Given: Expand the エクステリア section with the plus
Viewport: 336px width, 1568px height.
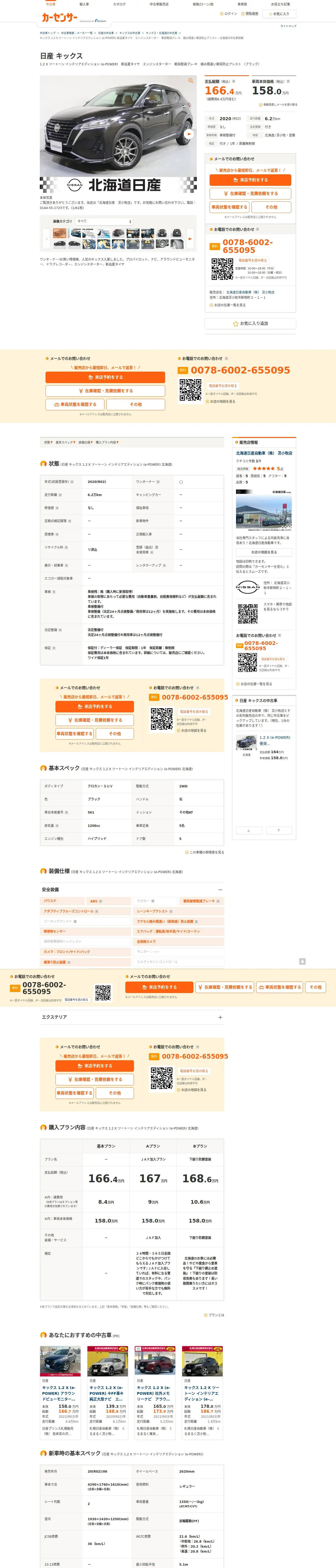Looking at the screenshot, I should tap(220, 1017).
